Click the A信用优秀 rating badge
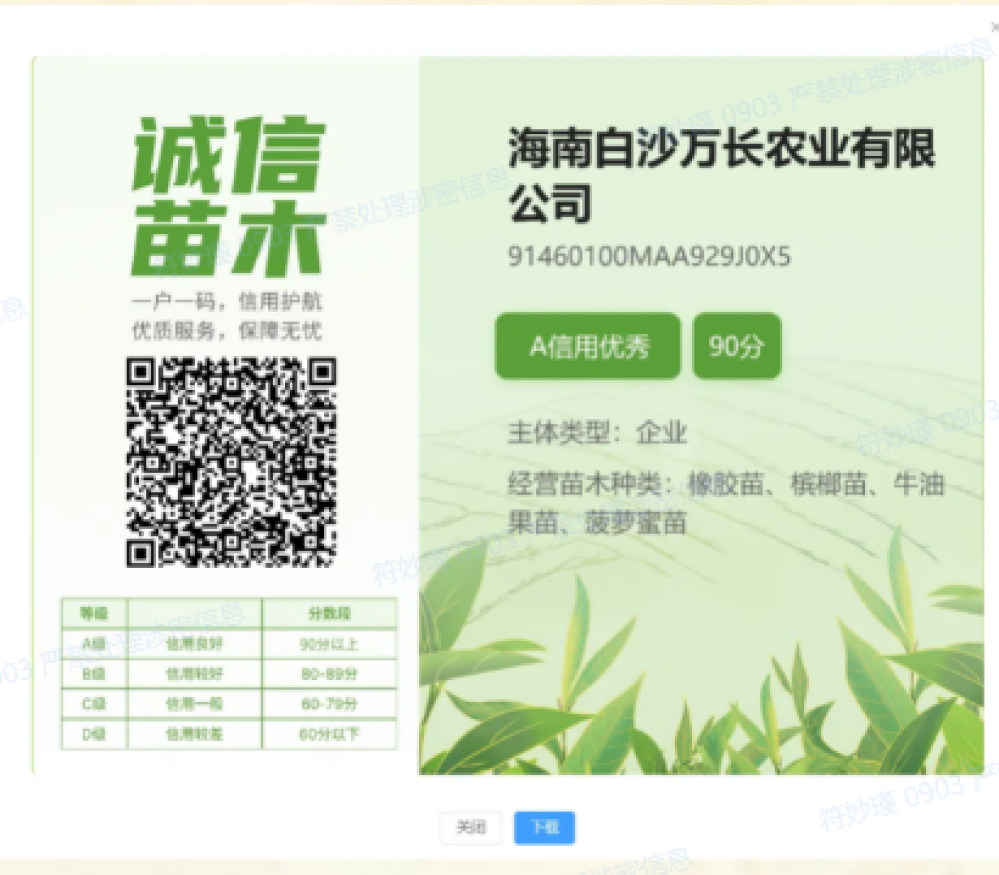The height and width of the screenshot is (875, 999). (587, 346)
